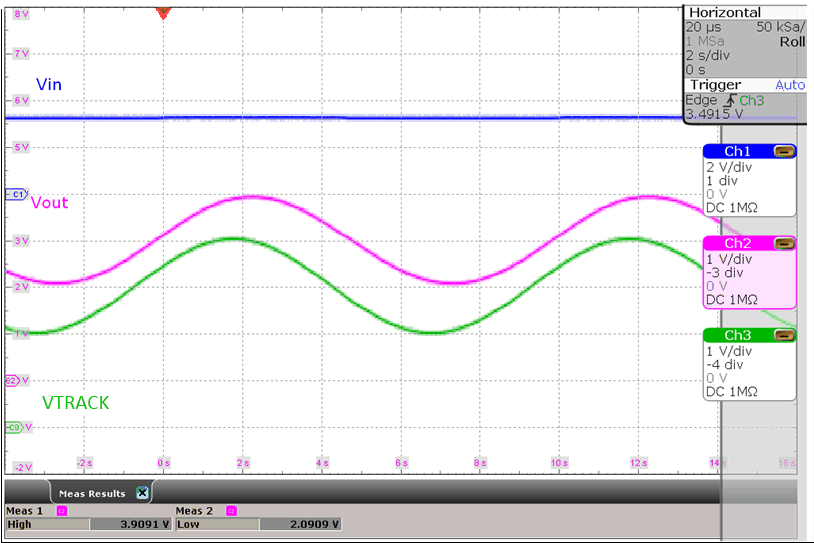Viewport: 814px width, 543px height.
Task: Select the Ch2 magenta header label
Action: coord(736,243)
